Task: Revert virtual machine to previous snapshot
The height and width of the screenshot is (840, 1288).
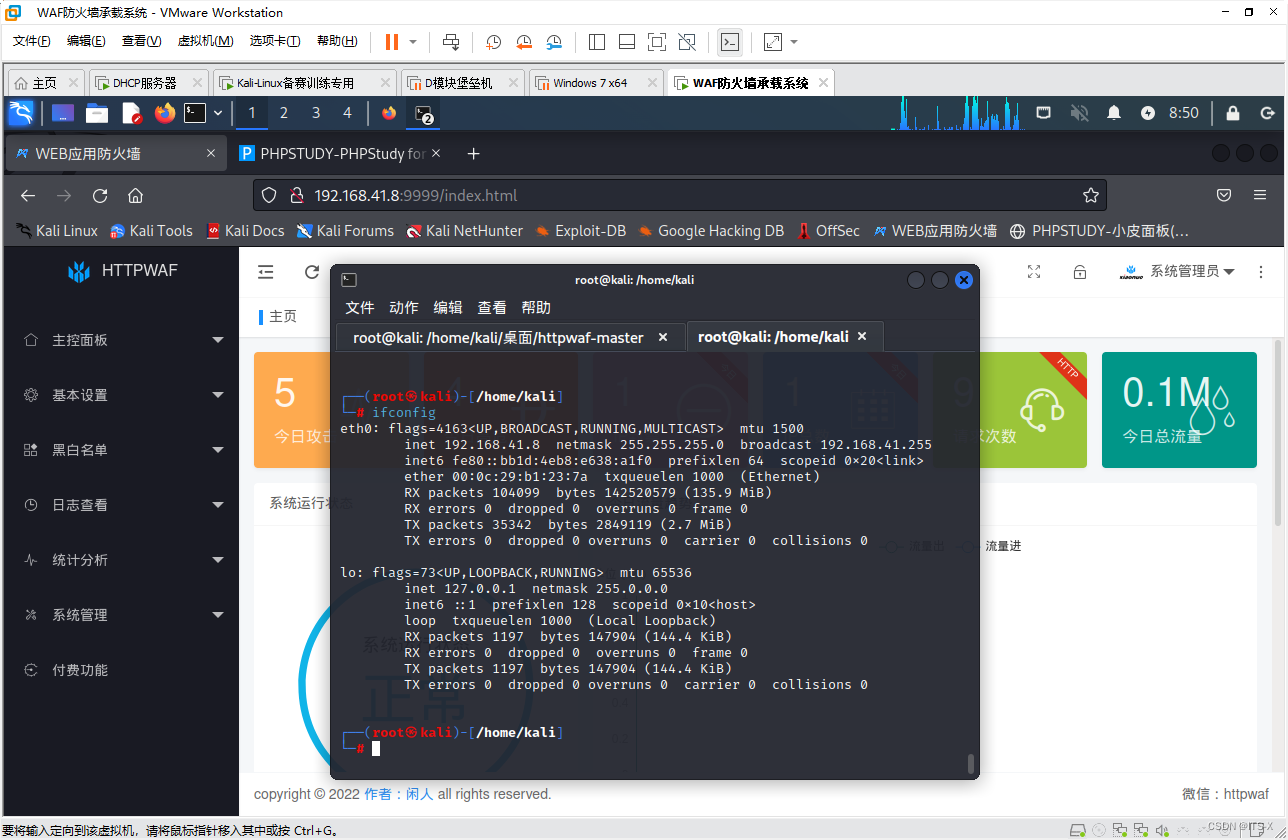Action: coord(524,42)
